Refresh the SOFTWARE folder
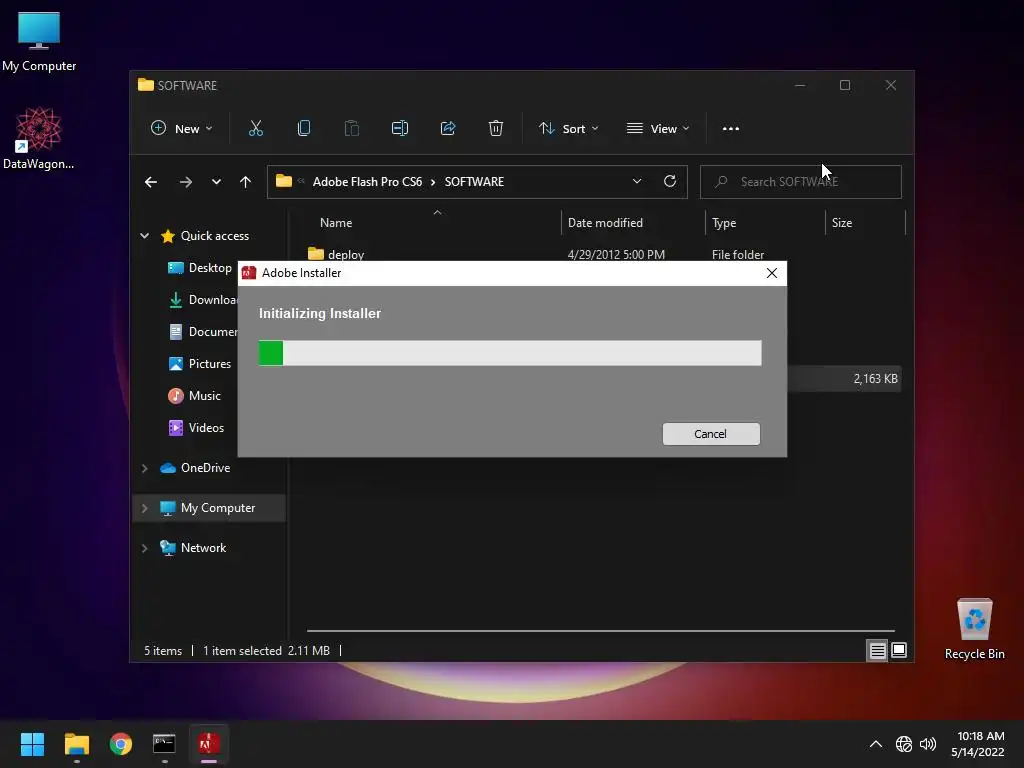This screenshot has width=1024, height=768. coord(670,182)
